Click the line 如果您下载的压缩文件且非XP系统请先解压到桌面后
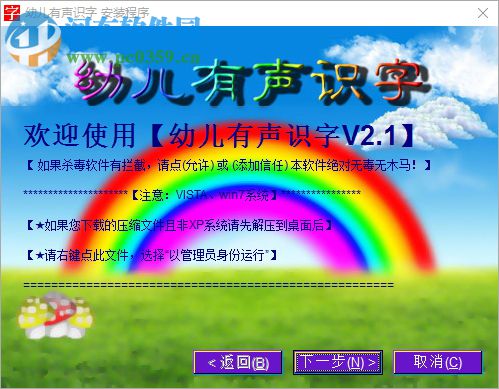The height and width of the screenshot is (389, 499). click(179, 226)
